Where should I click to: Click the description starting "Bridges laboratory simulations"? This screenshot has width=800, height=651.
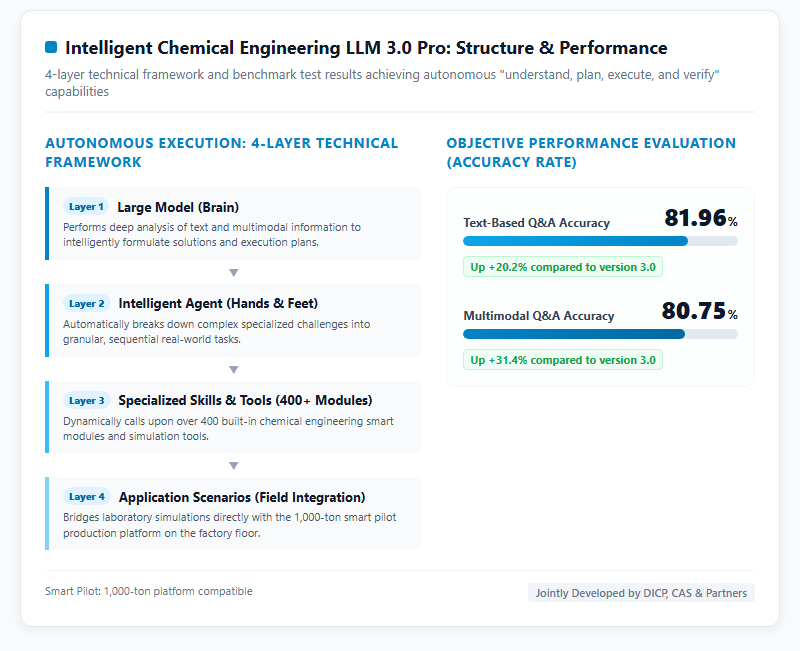tap(230, 525)
